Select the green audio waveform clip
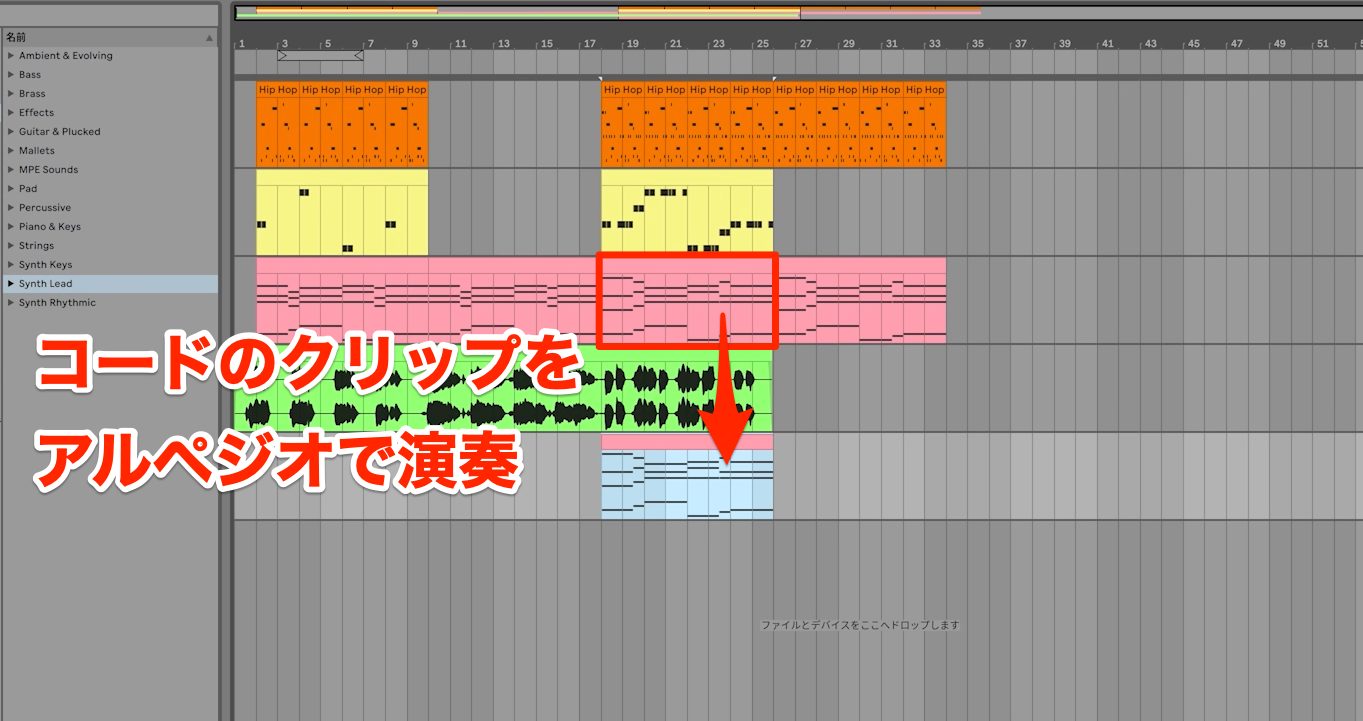This screenshot has width=1363, height=721. click(x=503, y=388)
